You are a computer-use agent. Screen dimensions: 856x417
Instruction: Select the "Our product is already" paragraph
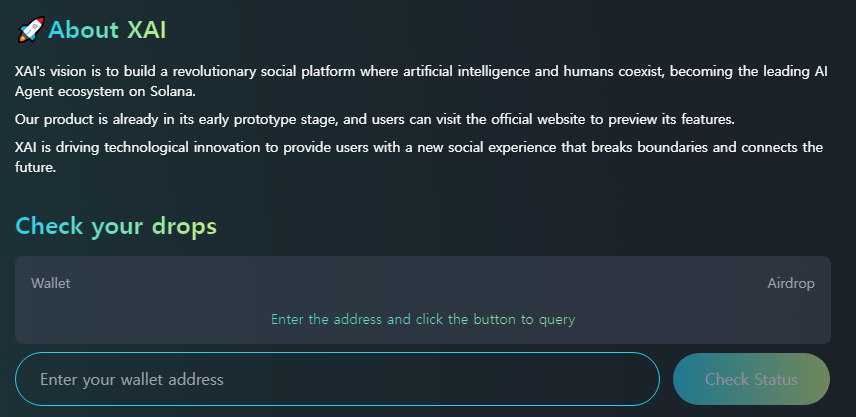point(375,119)
